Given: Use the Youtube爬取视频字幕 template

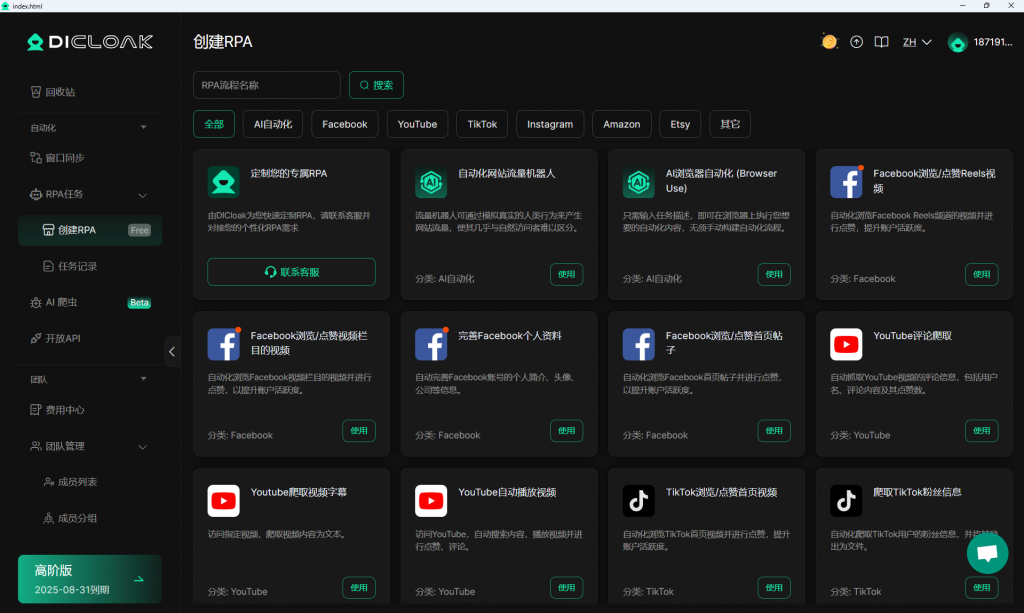Looking at the screenshot, I should (x=359, y=588).
